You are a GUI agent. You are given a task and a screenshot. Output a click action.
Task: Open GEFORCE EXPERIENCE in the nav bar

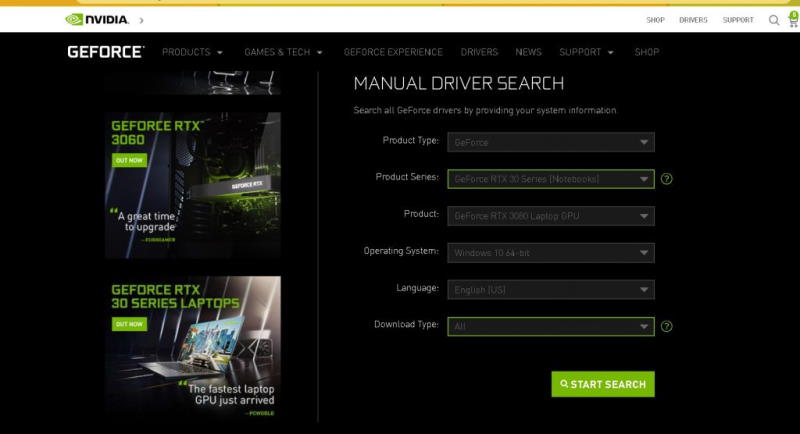(393, 52)
